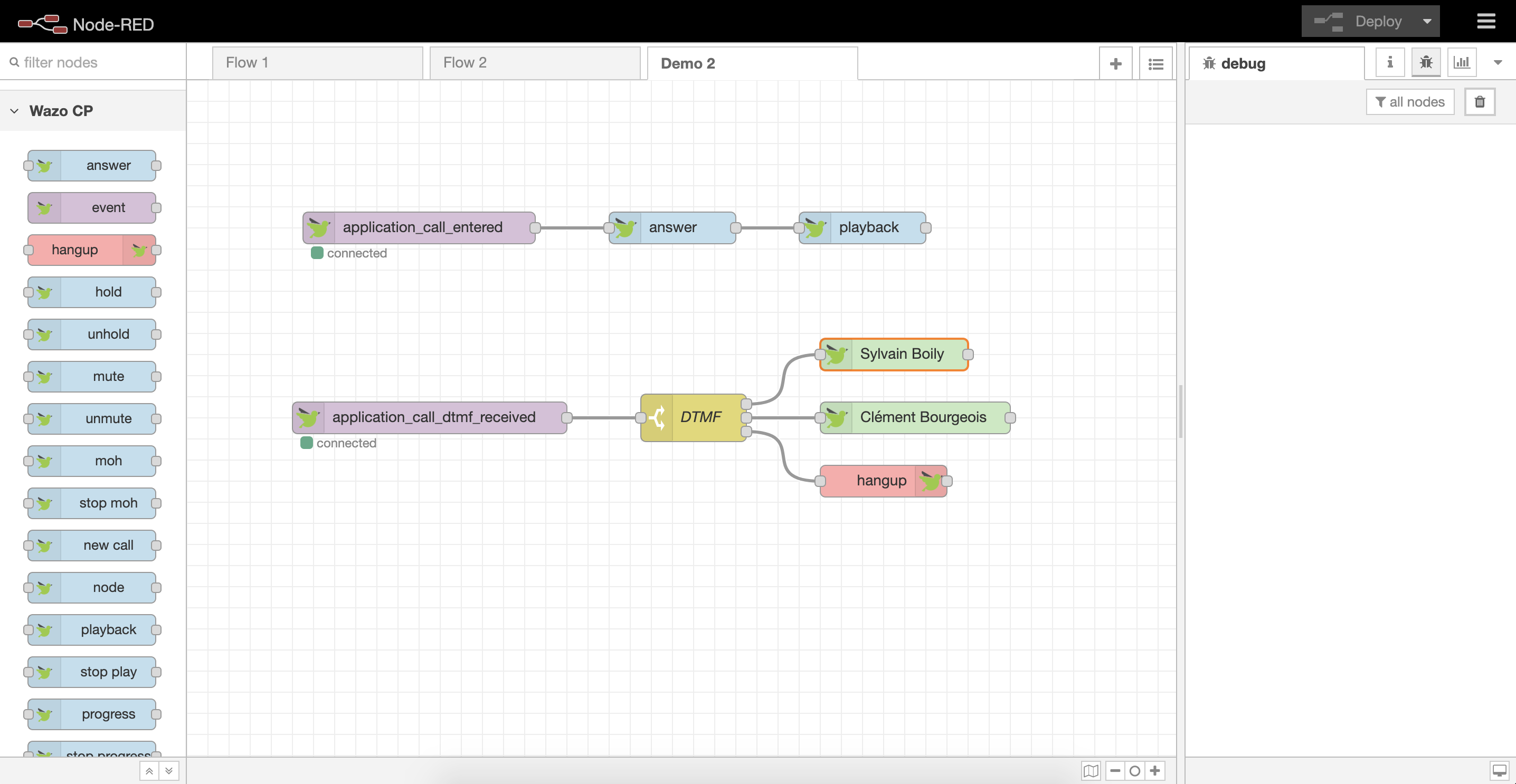
Task: Click the add new flow plus icon
Action: tap(1115, 63)
